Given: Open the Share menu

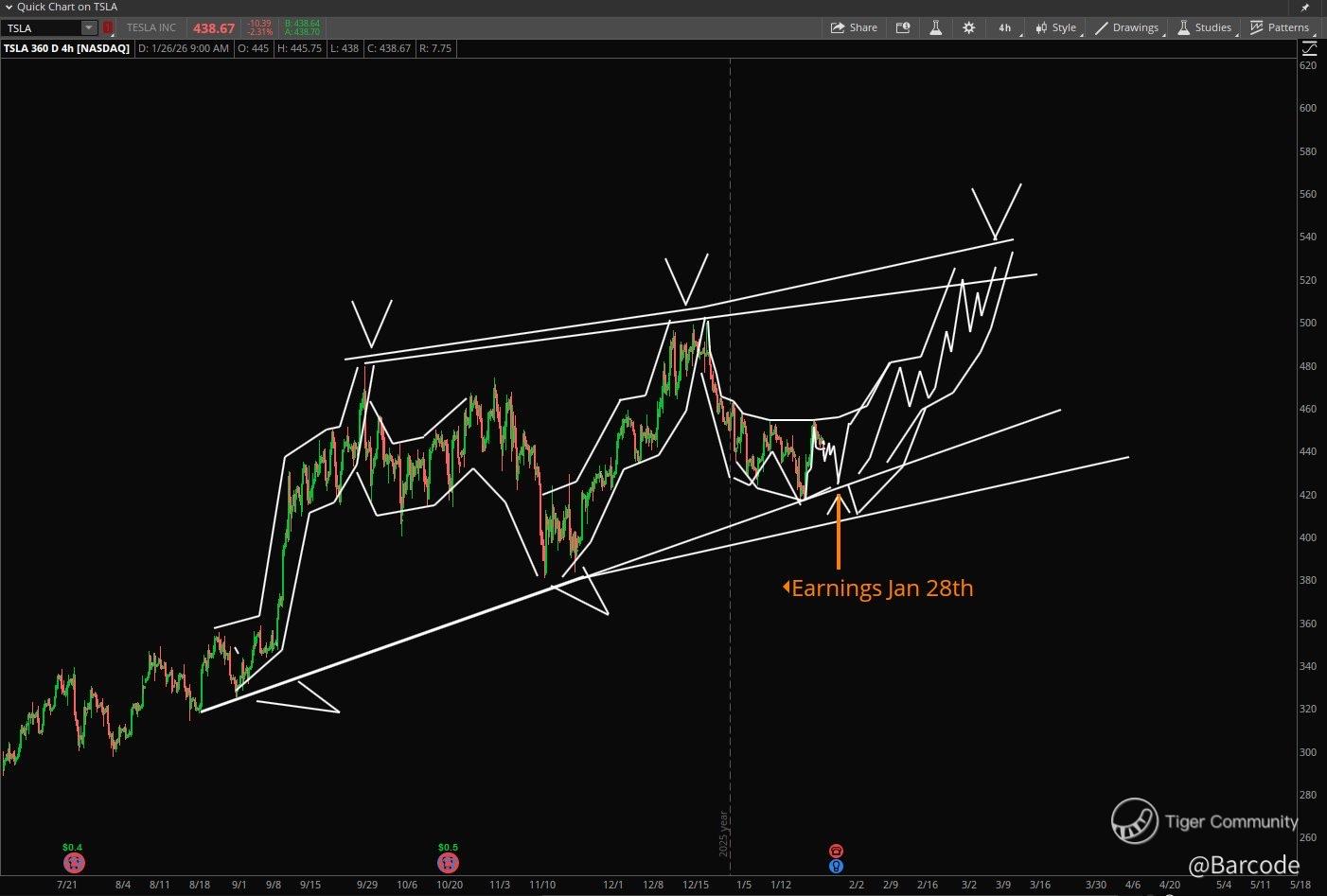Looking at the screenshot, I should [854, 27].
